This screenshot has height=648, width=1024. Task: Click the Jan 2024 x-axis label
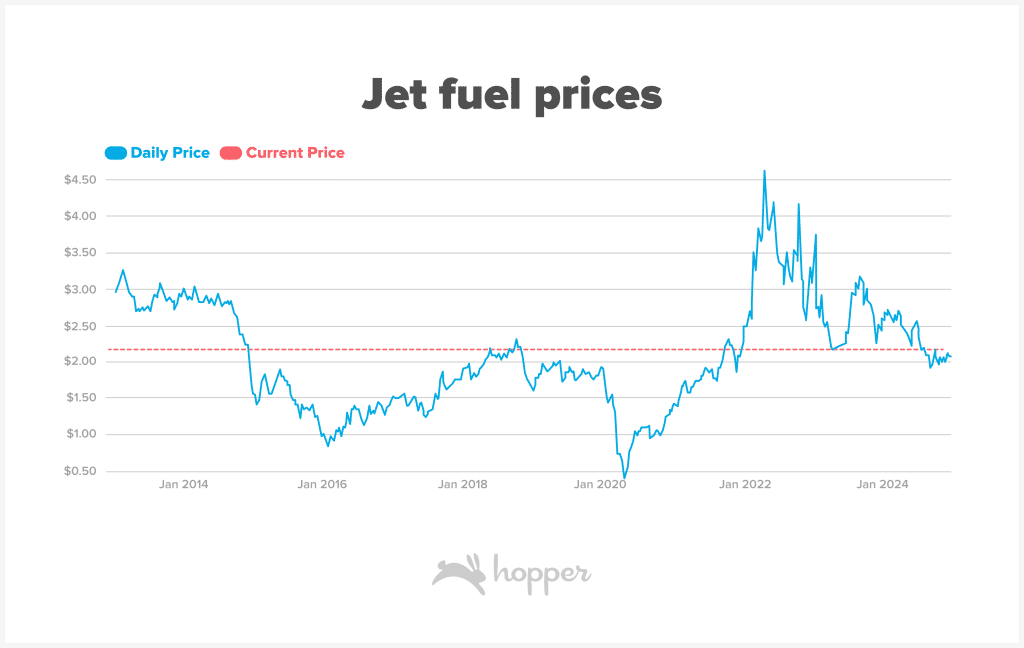pyautogui.click(x=880, y=485)
